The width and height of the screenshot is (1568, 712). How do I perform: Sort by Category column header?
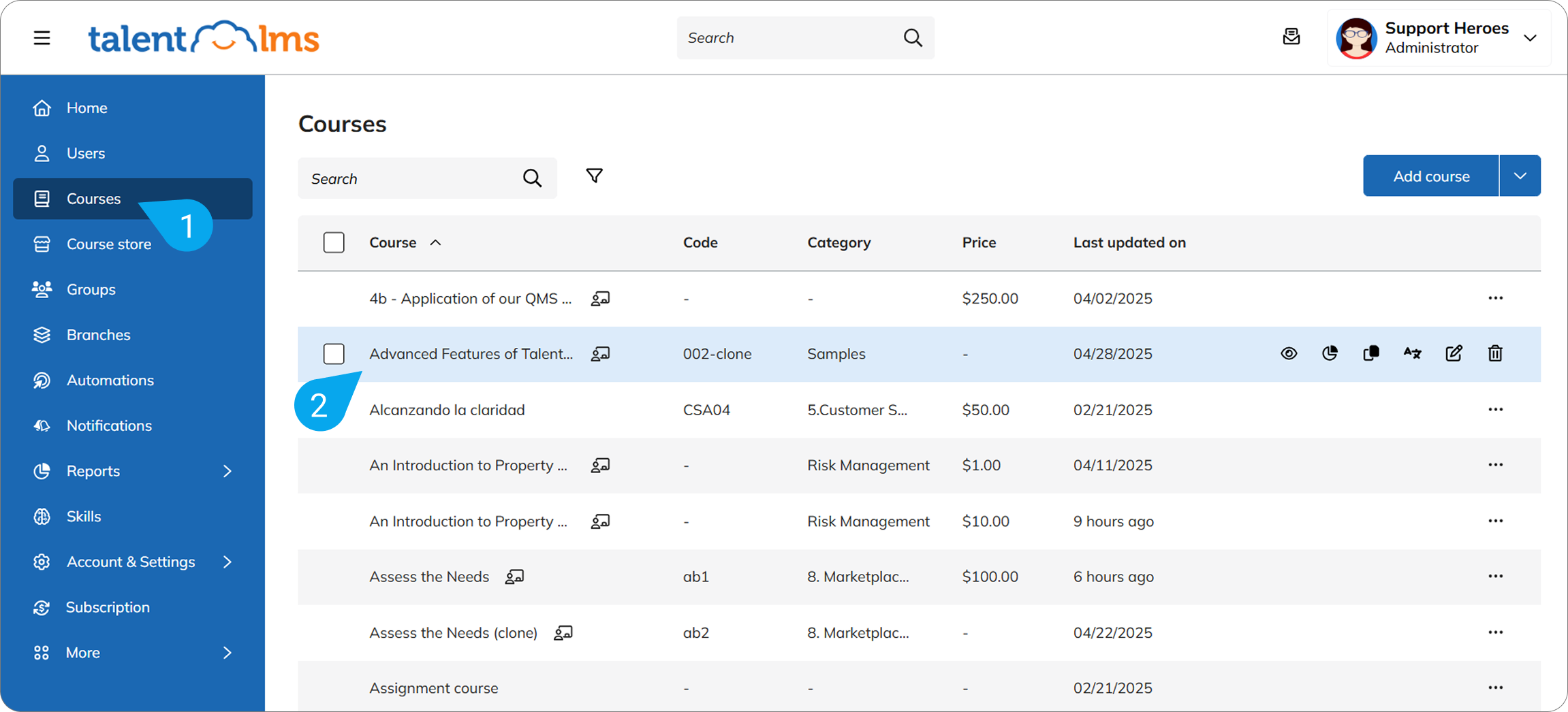click(x=839, y=242)
